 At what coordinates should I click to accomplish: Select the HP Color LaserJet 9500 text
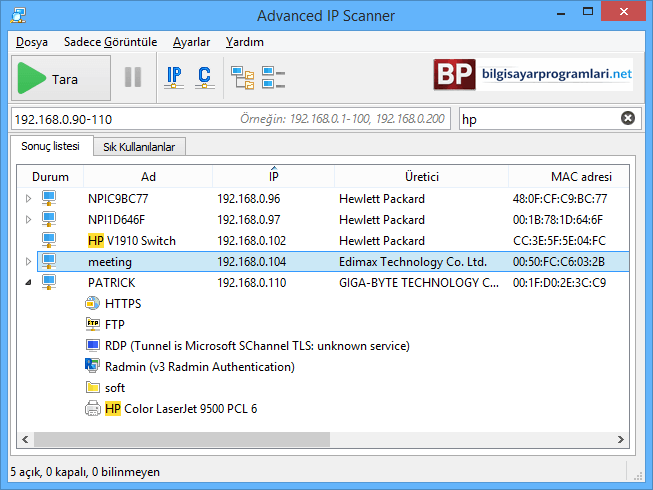click(181, 409)
